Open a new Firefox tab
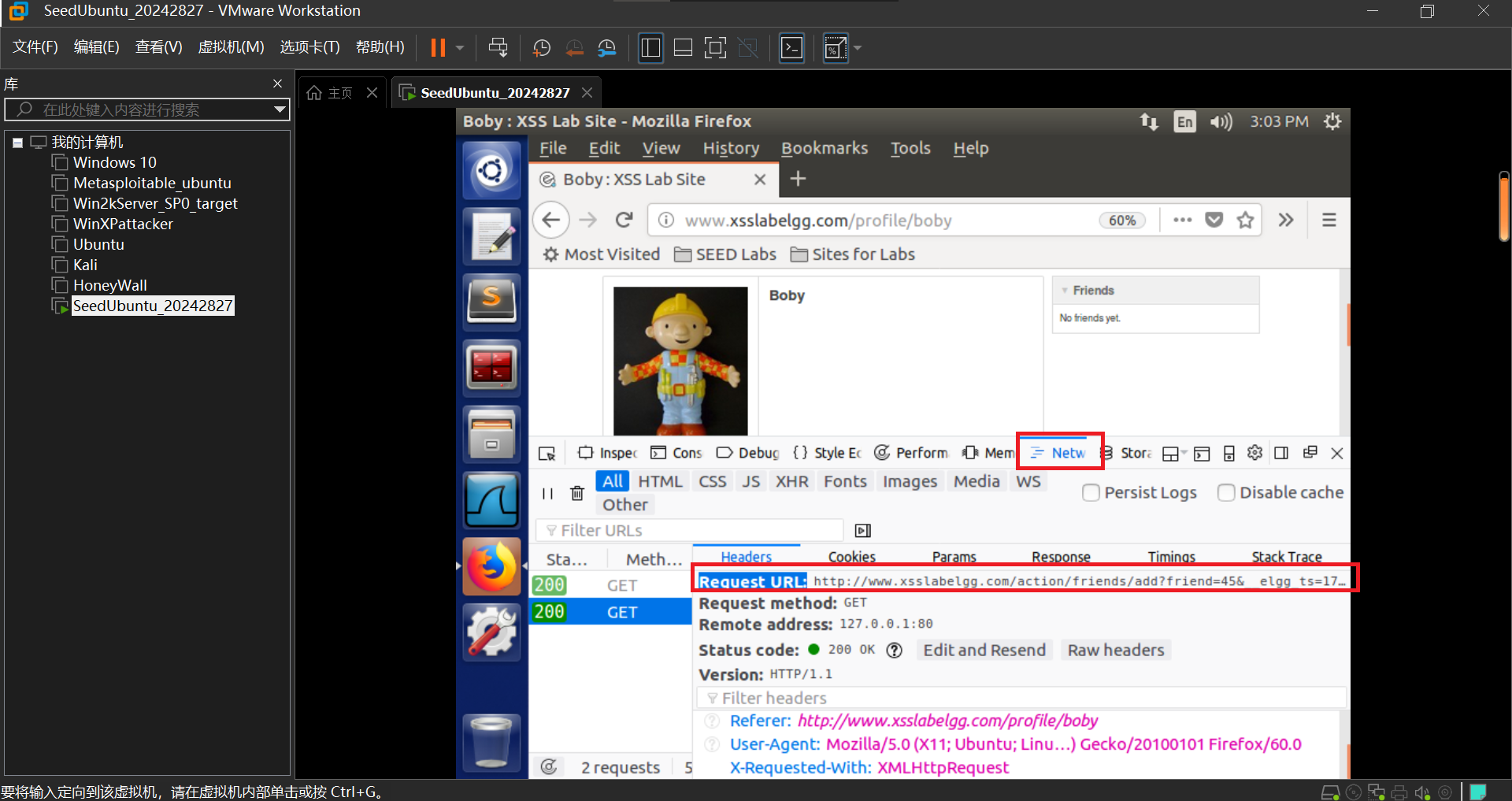 [798, 179]
